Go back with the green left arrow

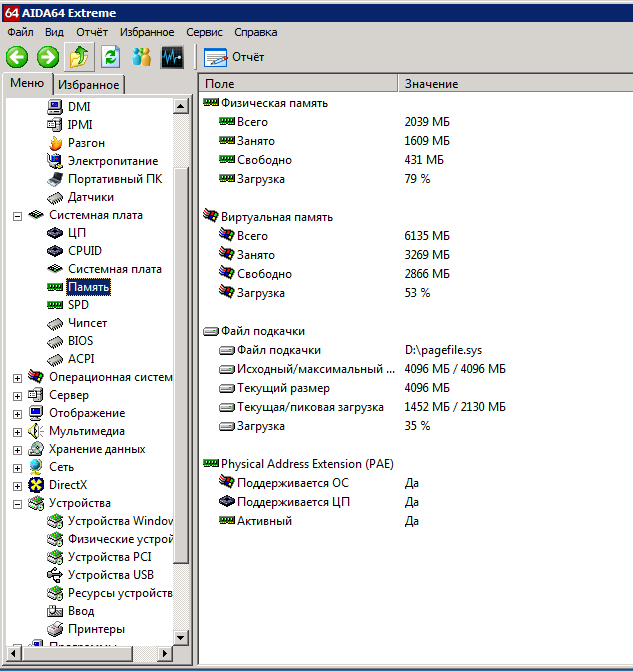point(17,57)
